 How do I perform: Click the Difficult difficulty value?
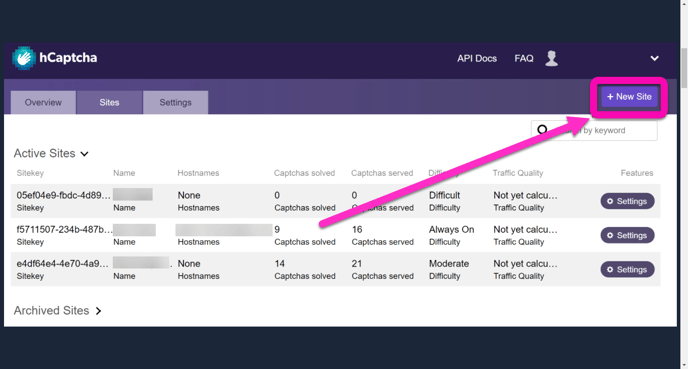(444, 195)
